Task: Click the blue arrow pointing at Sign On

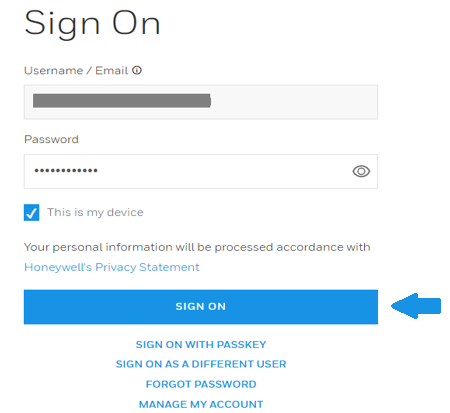Action: tap(416, 306)
